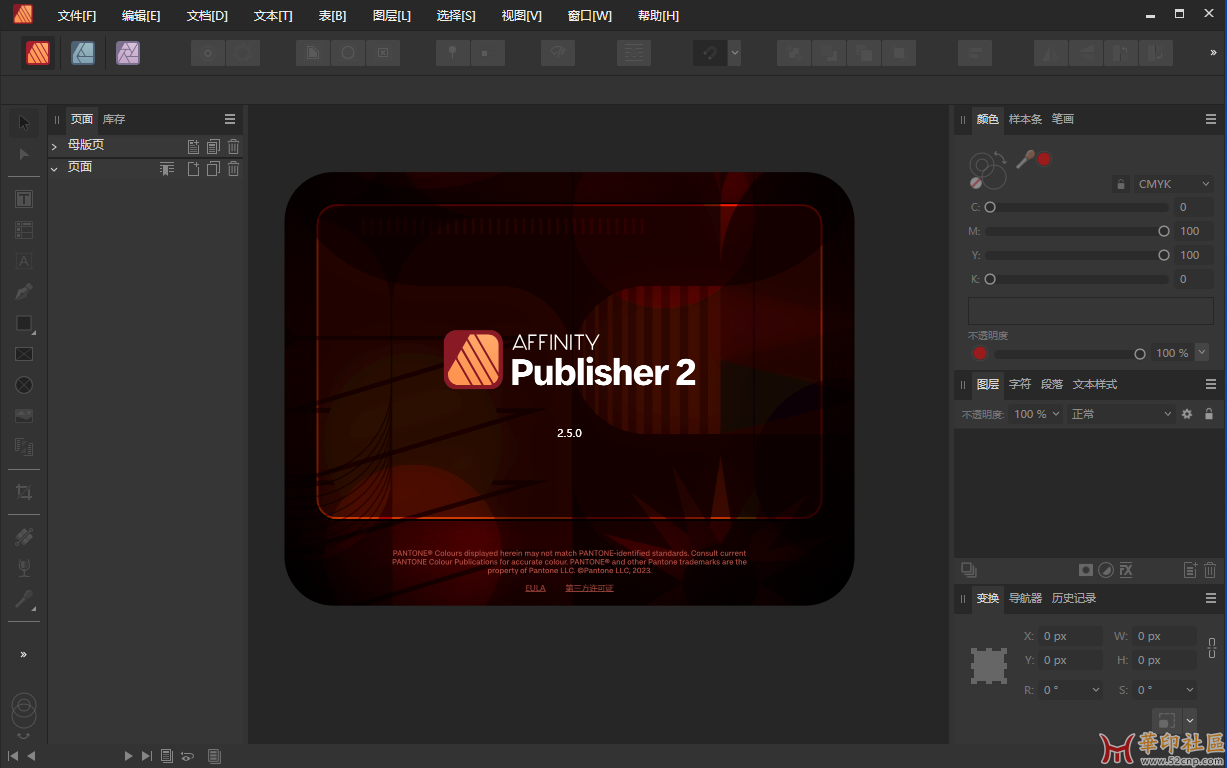1227x768 pixels.
Task: Add a new layer in the layers panel
Action: [1190, 570]
